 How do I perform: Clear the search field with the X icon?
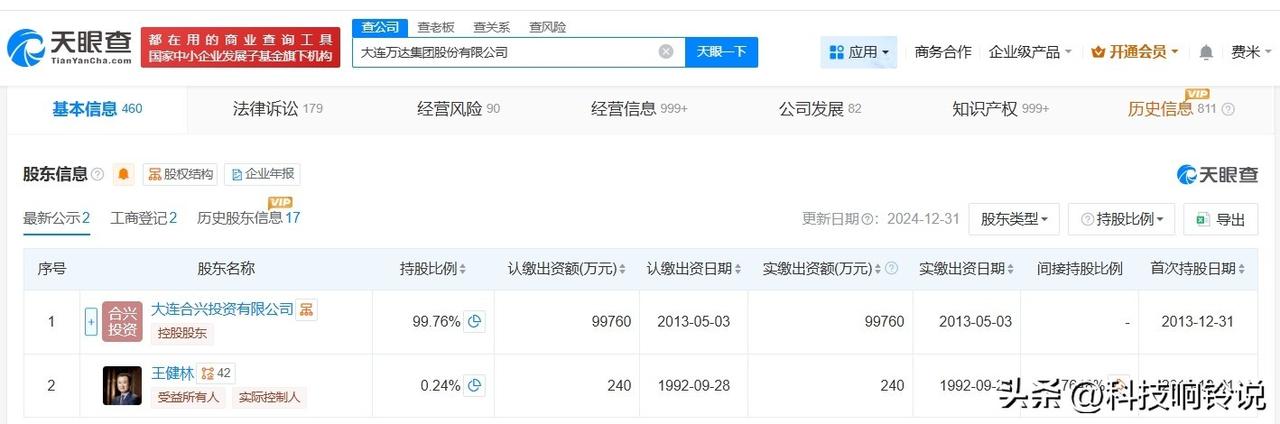(666, 52)
